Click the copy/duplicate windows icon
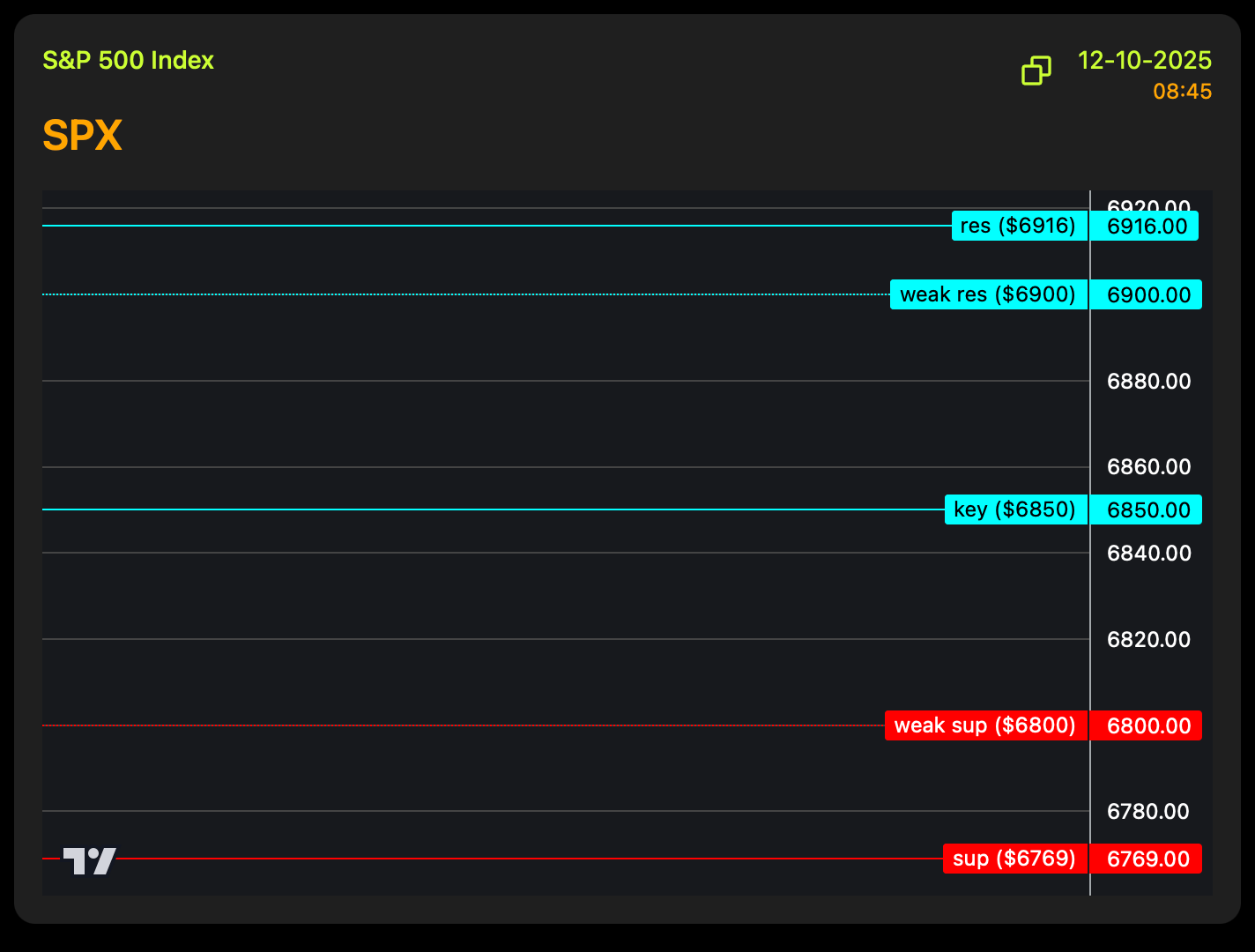 1036,71
